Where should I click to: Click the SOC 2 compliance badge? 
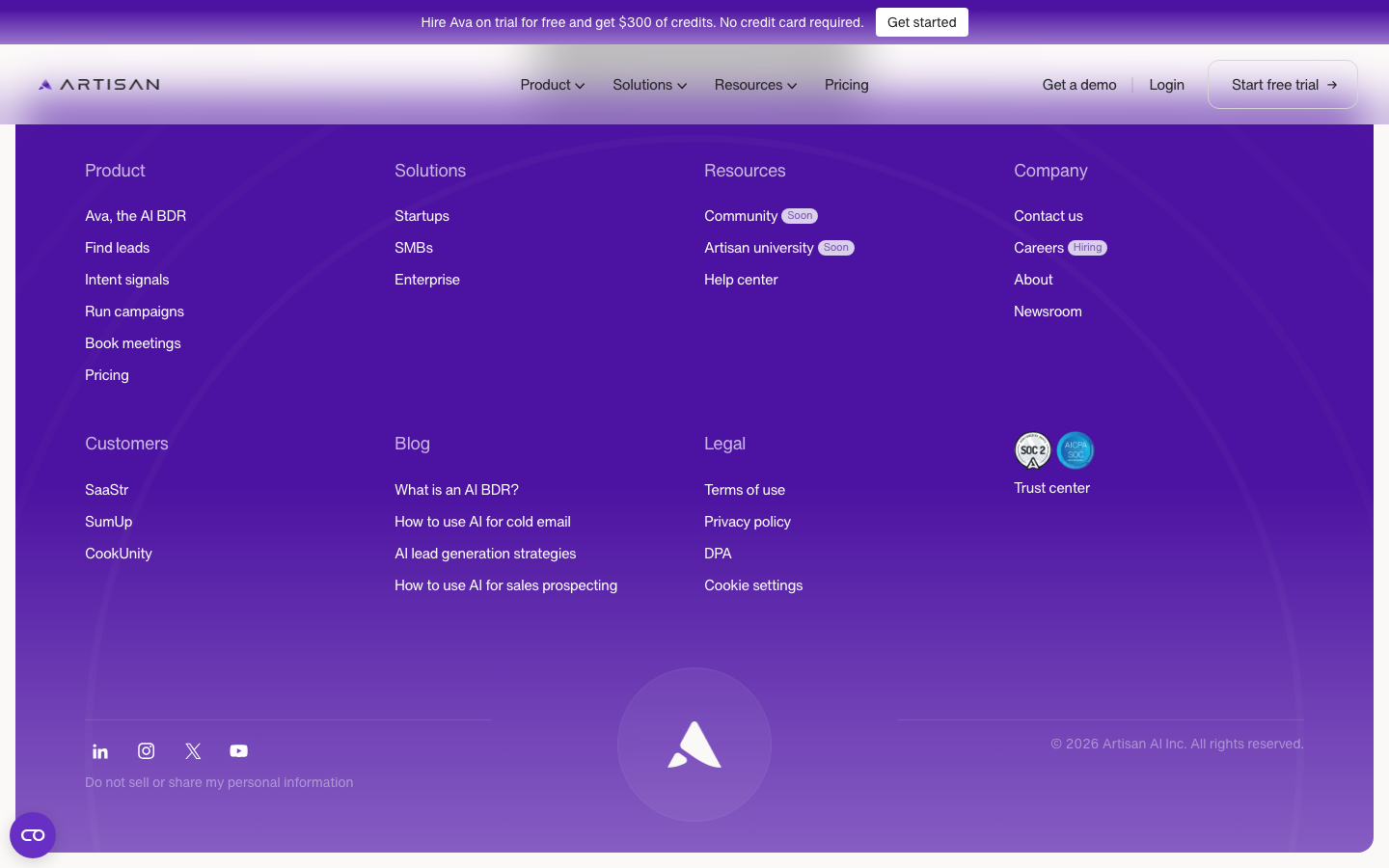tap(1033, 450)
